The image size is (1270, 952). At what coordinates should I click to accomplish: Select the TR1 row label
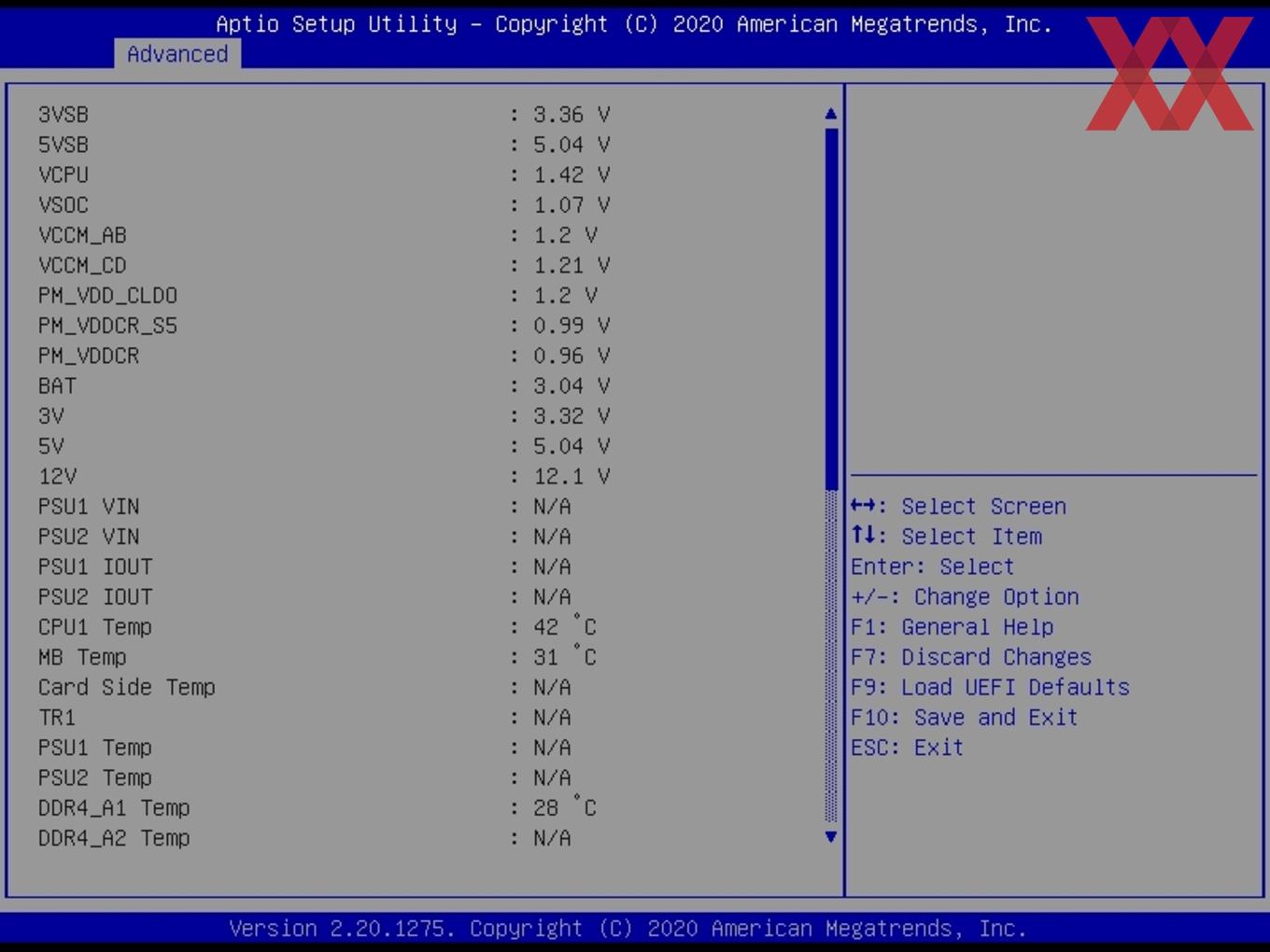click(57, 718)
